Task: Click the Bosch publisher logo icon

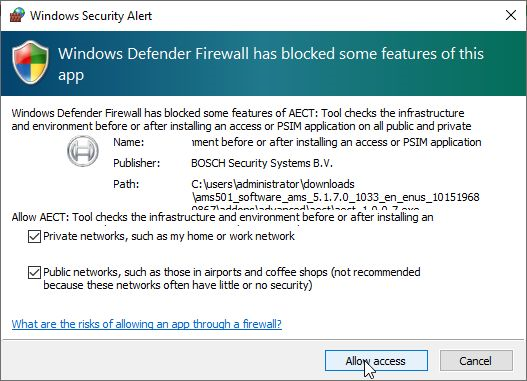Action: point(83,151)
